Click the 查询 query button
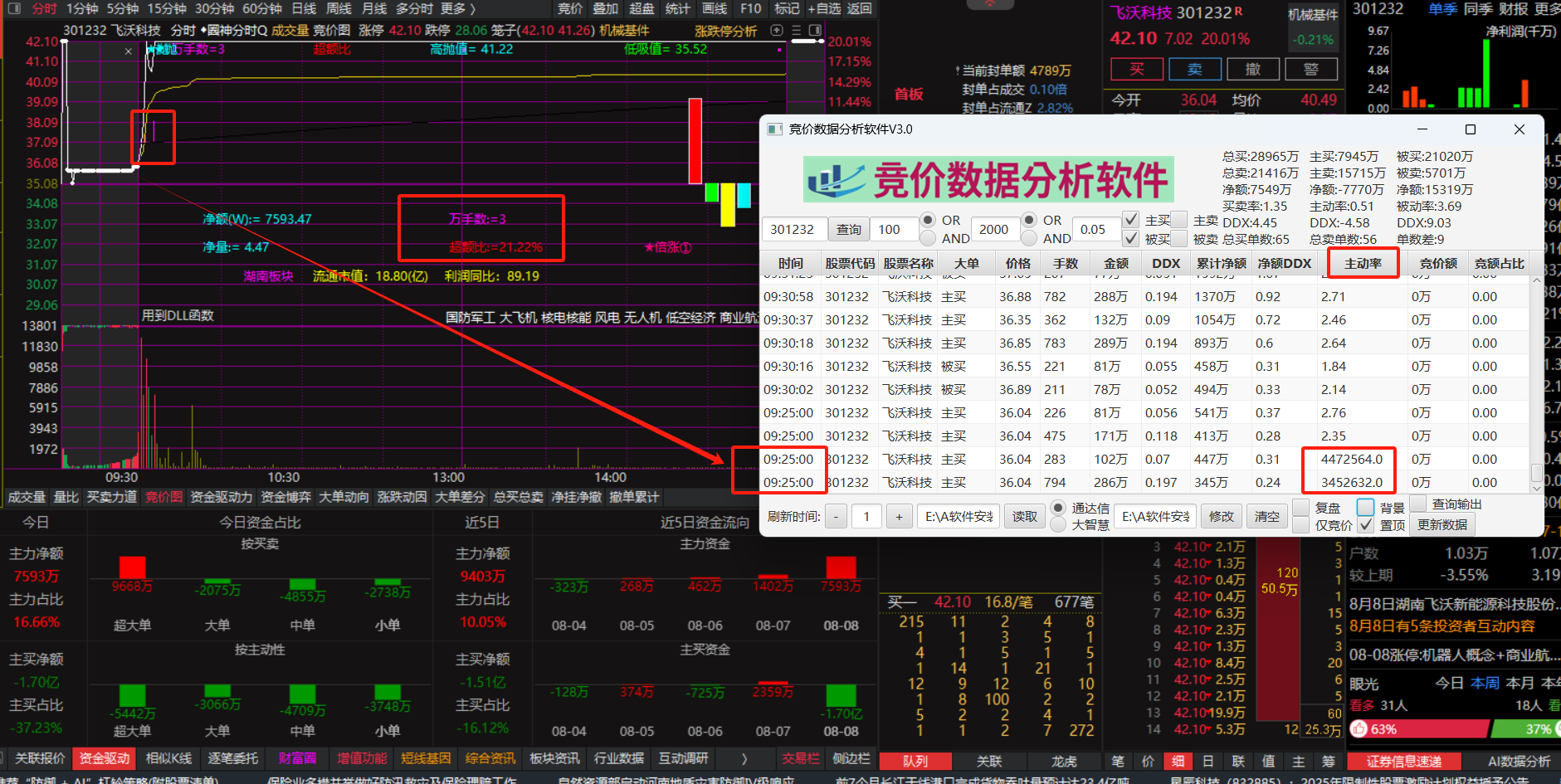The height and width of the screenshot is (784, 1561). [x=848, y=229]
